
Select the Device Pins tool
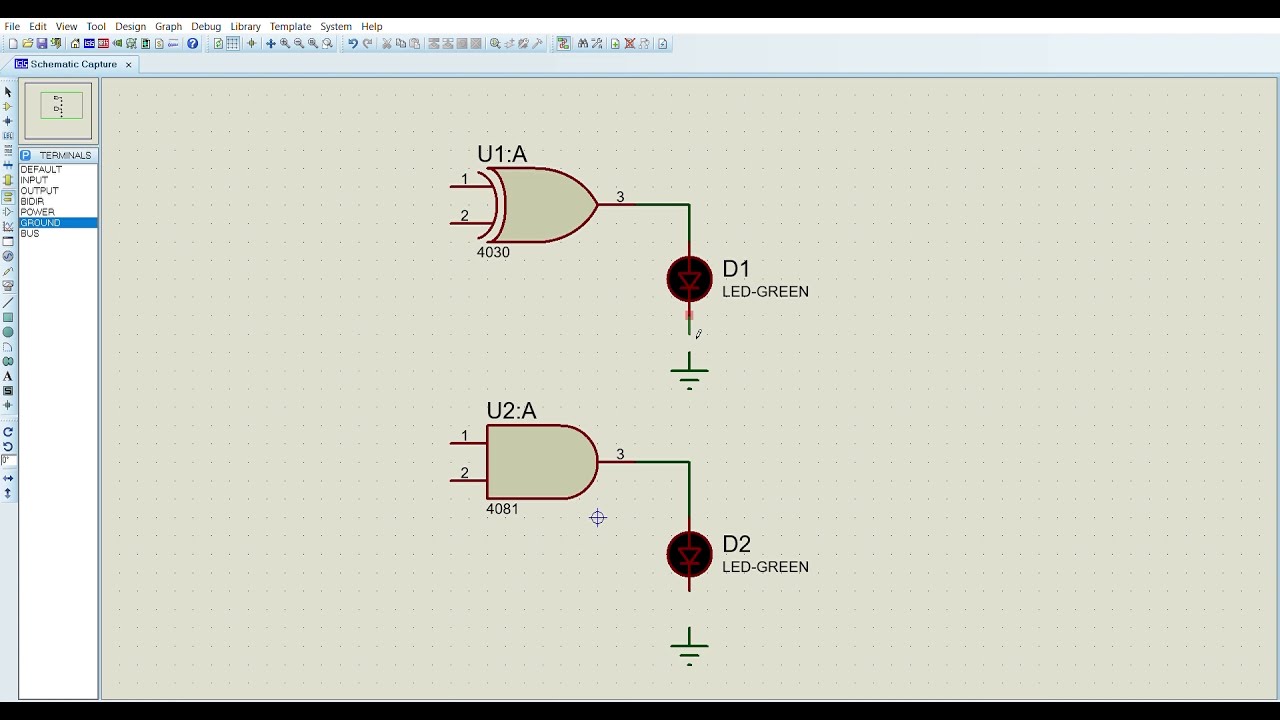point(8,211)
